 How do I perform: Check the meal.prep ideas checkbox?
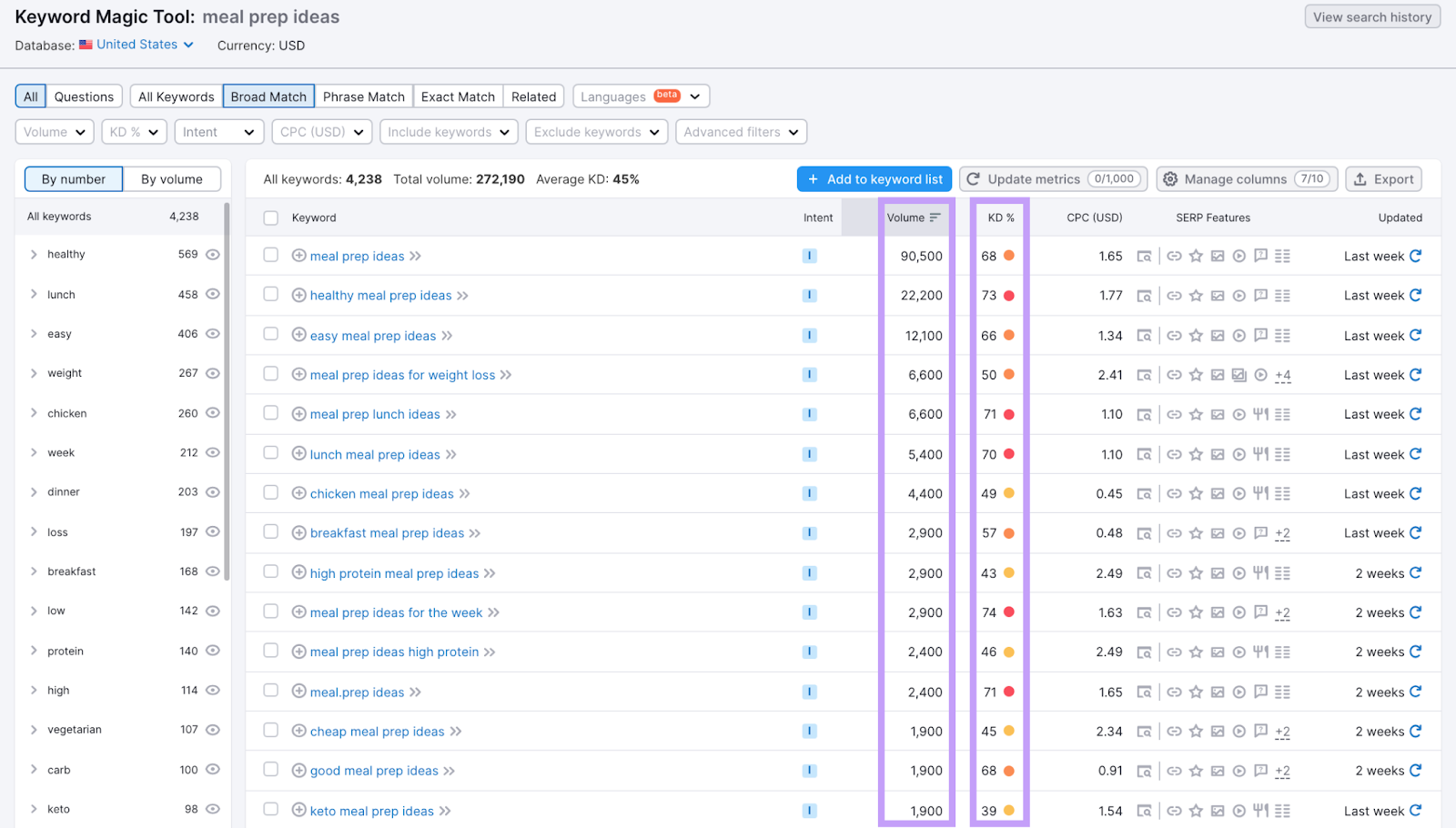click(270, 691)
